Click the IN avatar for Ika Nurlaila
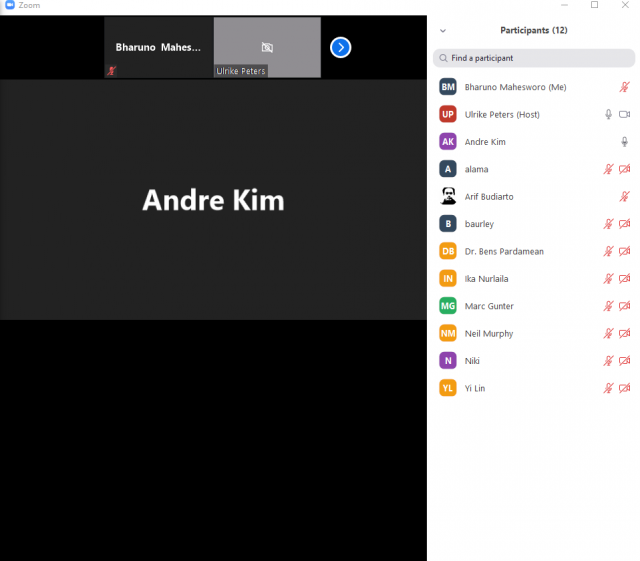 tap(448, 278)
